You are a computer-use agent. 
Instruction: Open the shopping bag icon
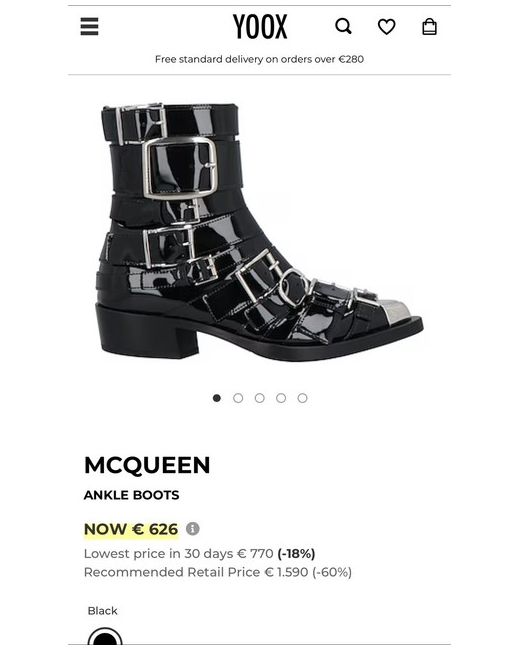(429, 27)
